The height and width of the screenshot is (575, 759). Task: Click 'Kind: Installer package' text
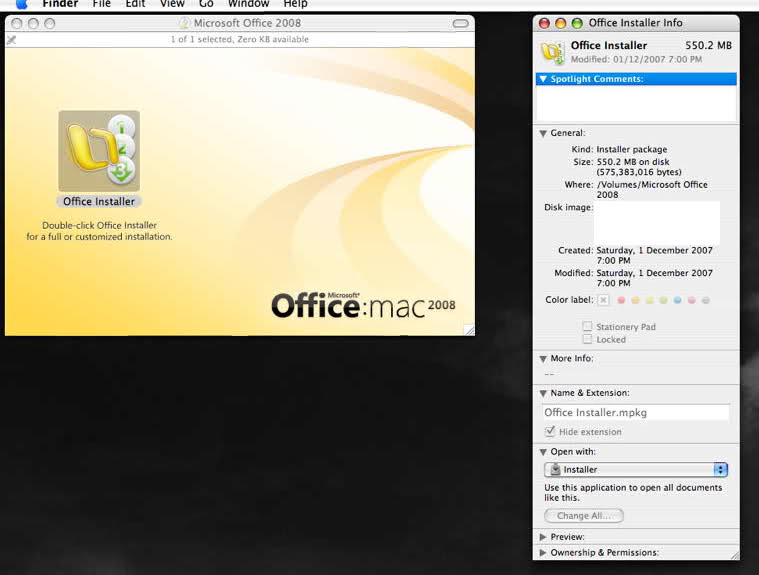click(619, 150)
